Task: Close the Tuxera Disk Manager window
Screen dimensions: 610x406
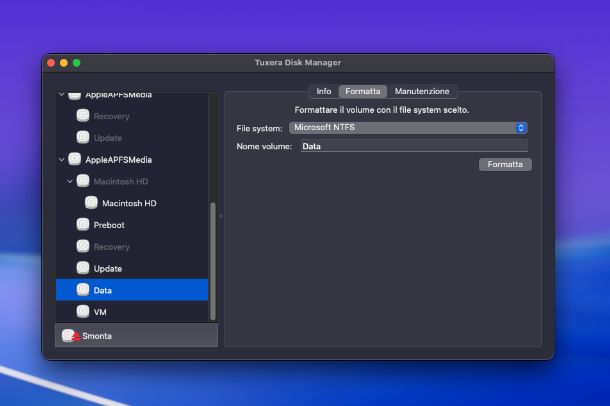Action: coord(51,63)
